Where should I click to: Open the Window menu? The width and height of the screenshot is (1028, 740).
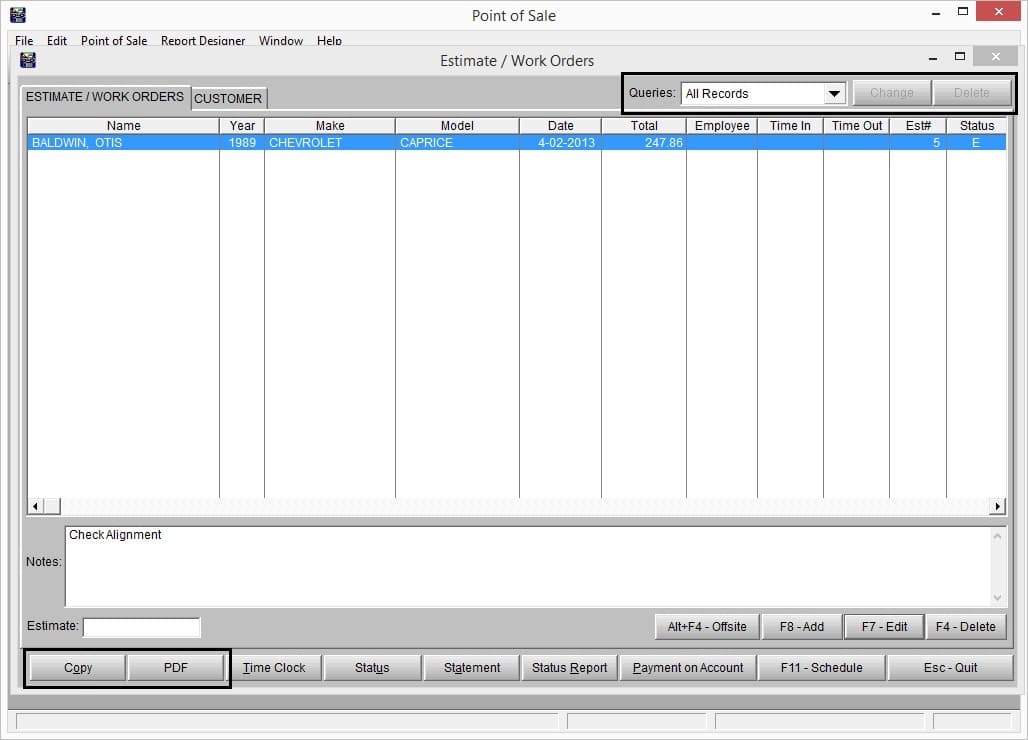click(x=281, y=41)
